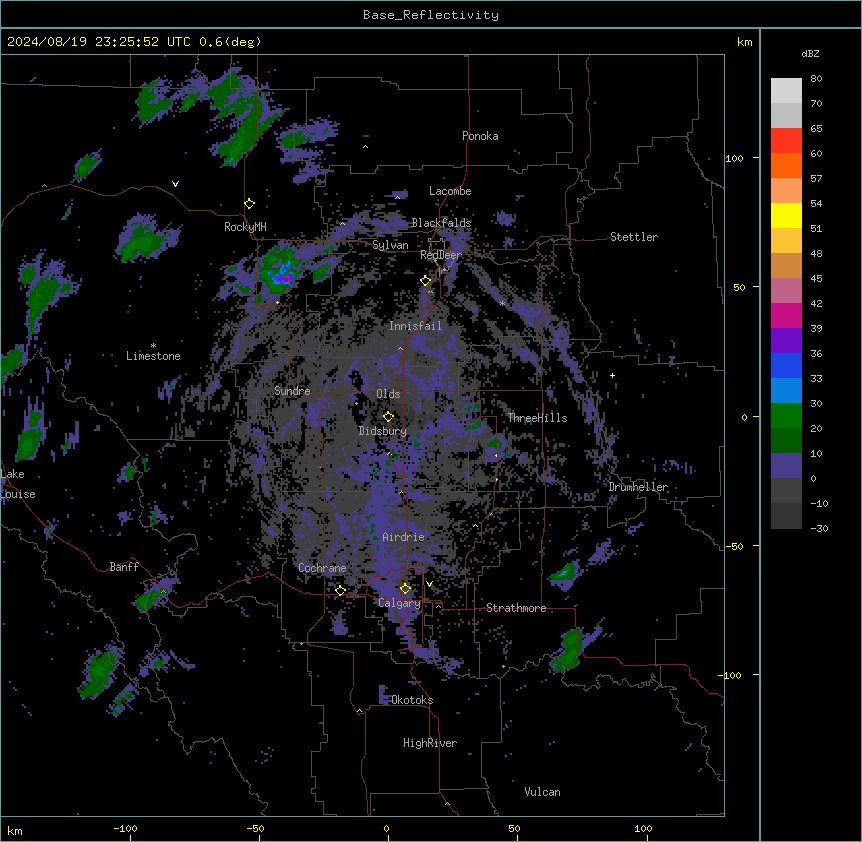Image resolution: width=862 pixels, height=842 pixels.
Task: Select the pink 42–45 dBZ legend swatch
Action: 786,291
